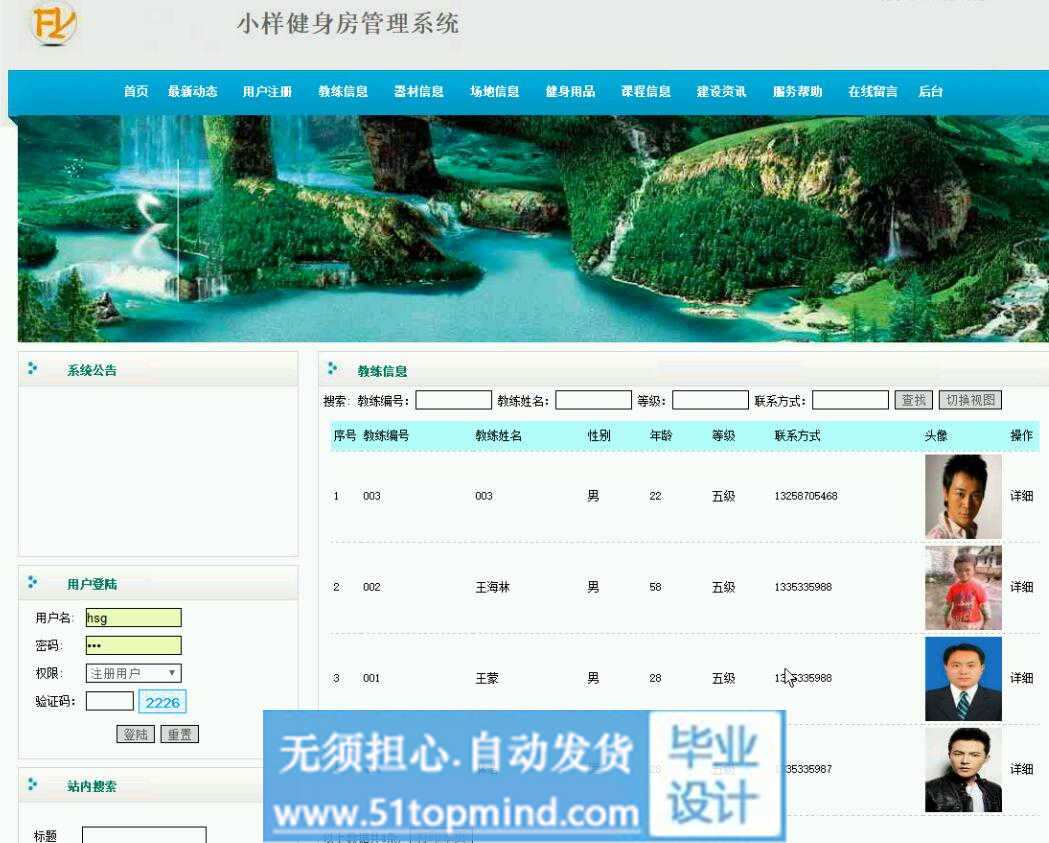Navigate to 场地信息 menu item
The width and height of the screenshot is (1049, 843).
494,91
